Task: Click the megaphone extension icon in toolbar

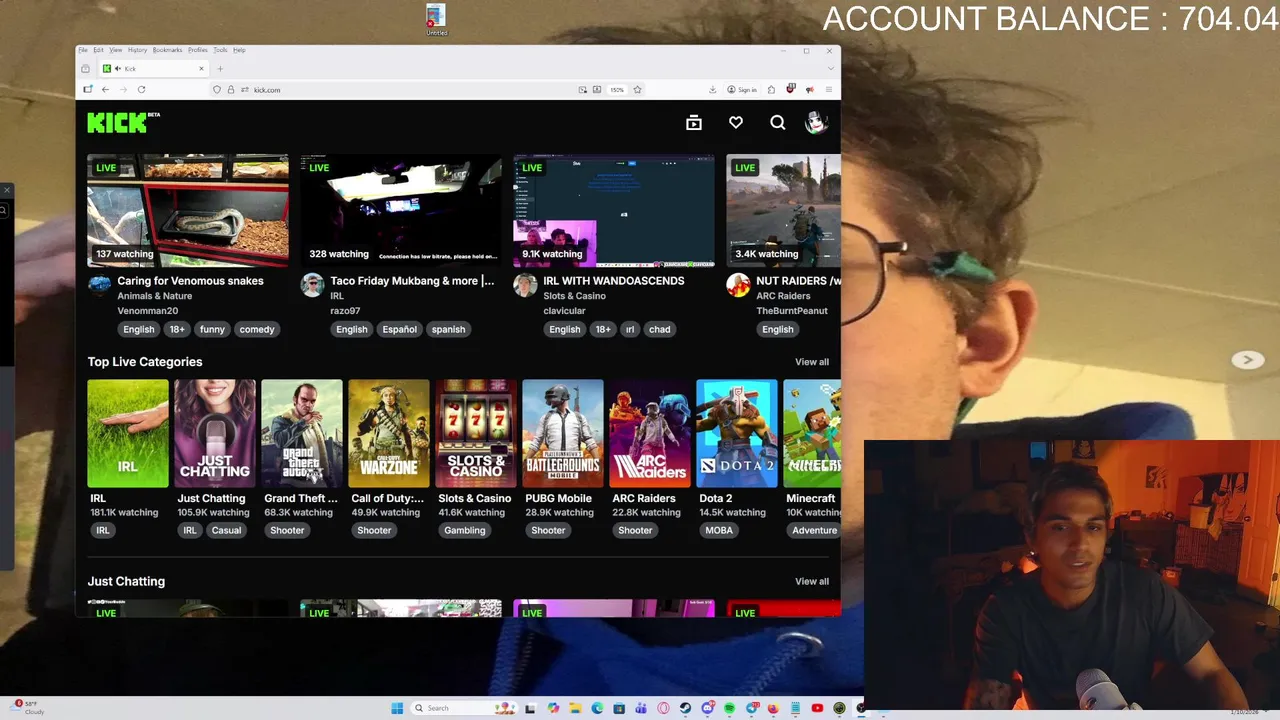Action: pyautogui.click(x=809, y=90)
